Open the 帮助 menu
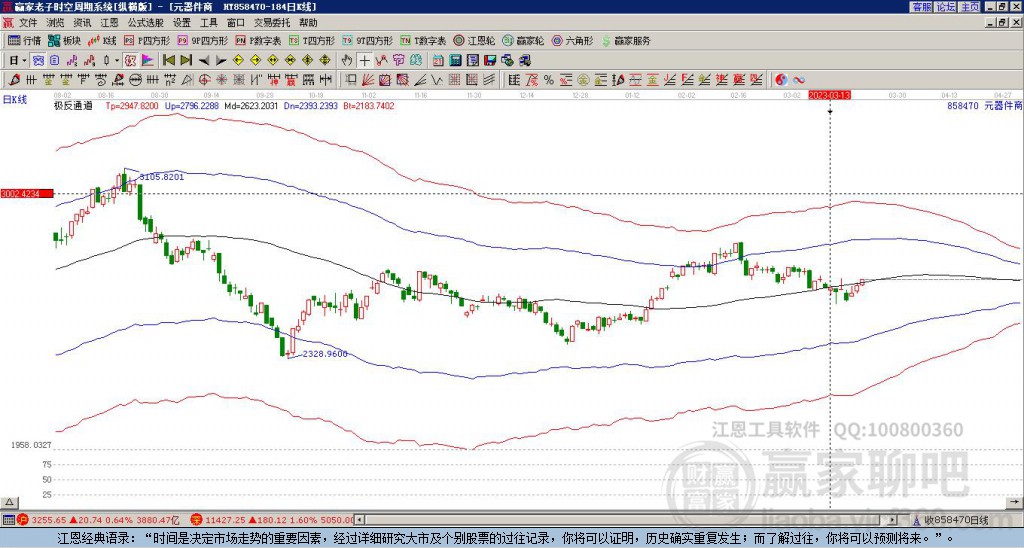Image resolution: width=1024 pixels, height=548 pixels. pos(308,23)
